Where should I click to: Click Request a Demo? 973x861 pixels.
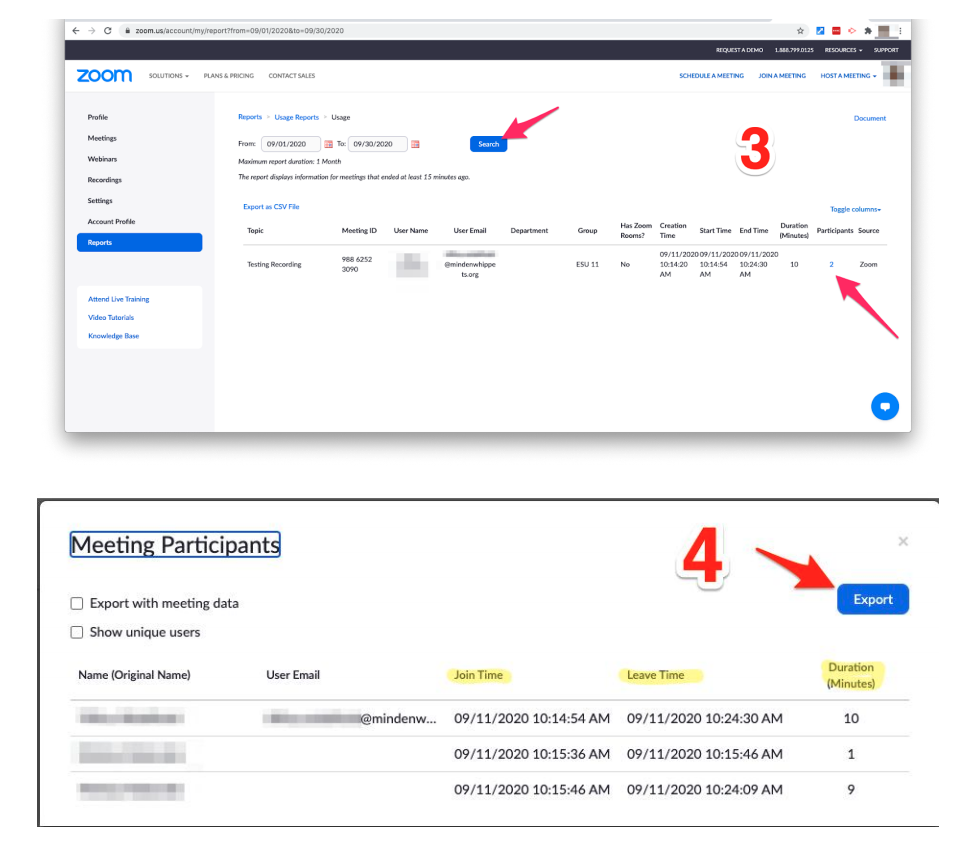click(x=739, y=50)
